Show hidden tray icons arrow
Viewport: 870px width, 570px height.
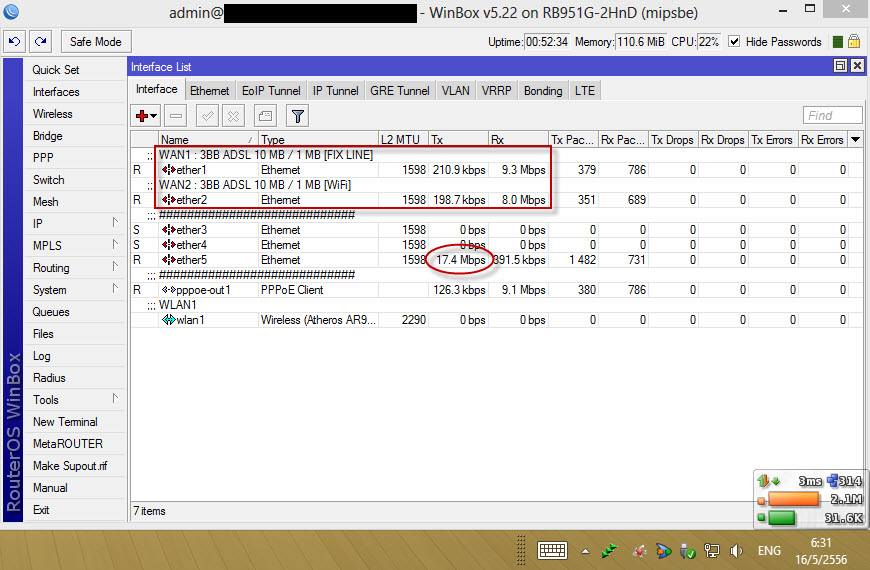point(585,551)
